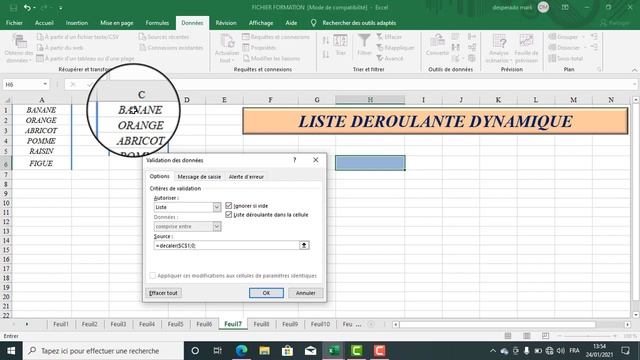Click the Page Layout view icon in the status bar
This screenshot has height=360, width=640.
point(527,336)
